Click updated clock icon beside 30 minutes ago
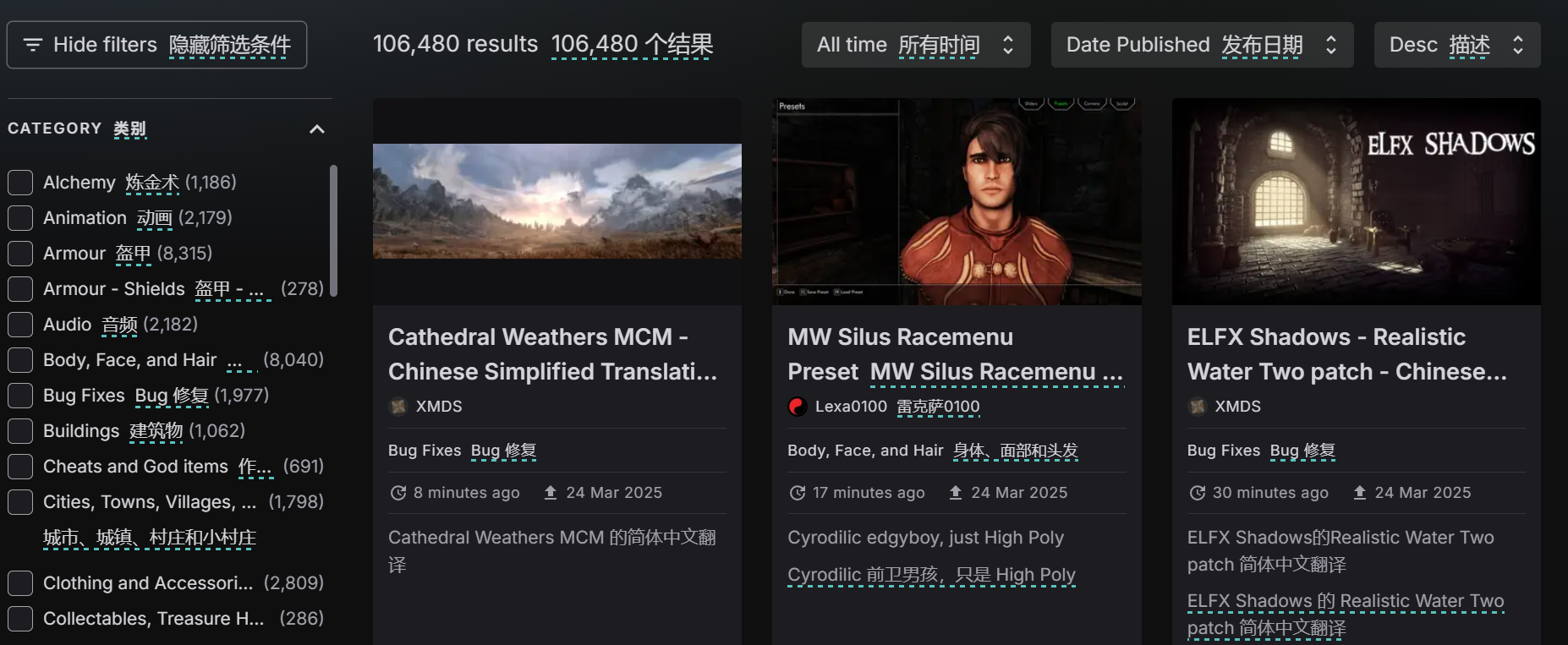 pyautogui.click(x=1198, y=493)
